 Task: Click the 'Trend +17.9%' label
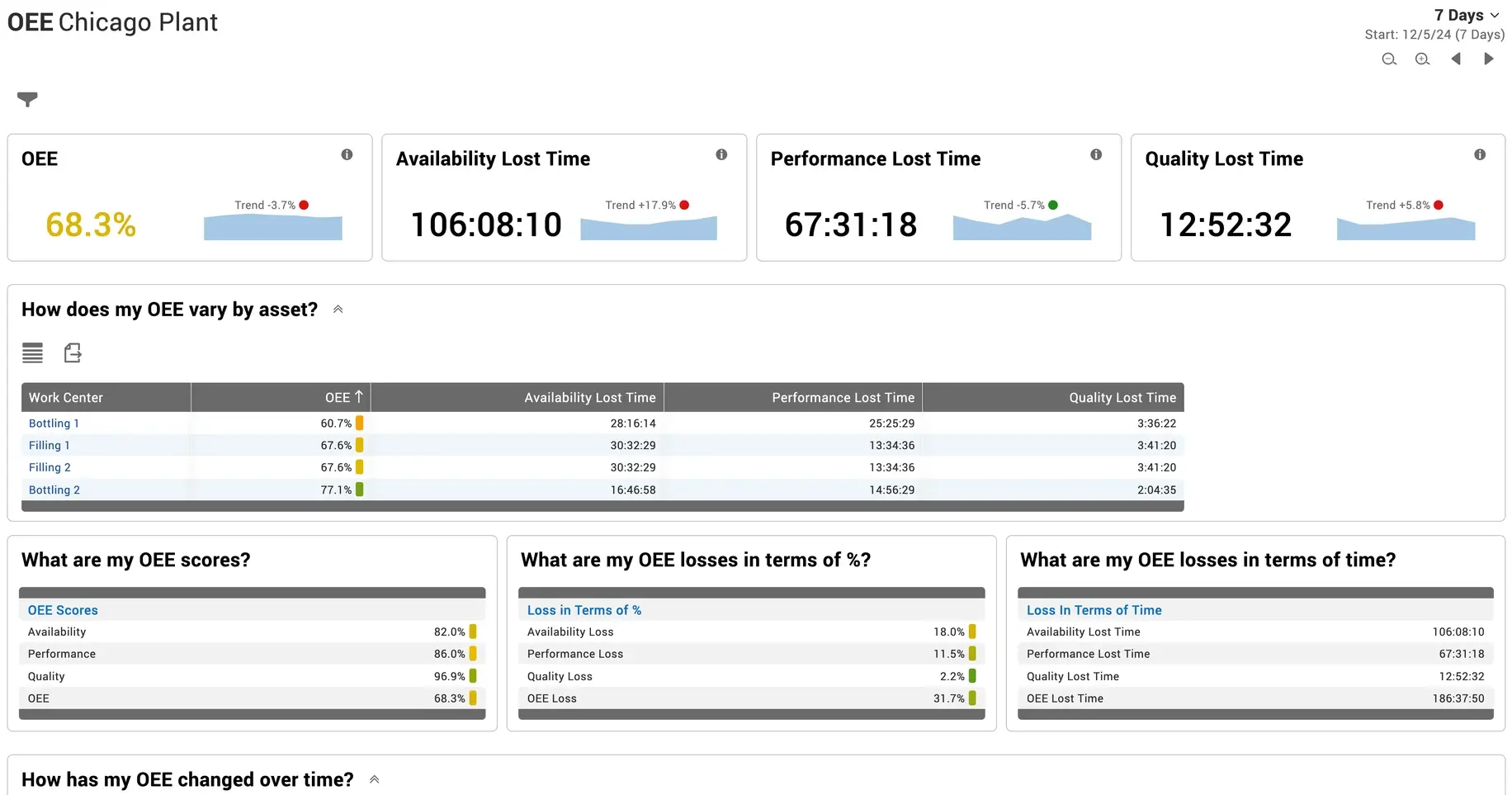click(x=640, y=205)
